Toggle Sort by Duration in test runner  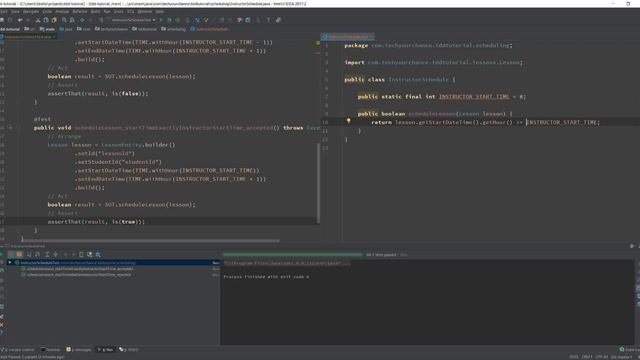38,254
